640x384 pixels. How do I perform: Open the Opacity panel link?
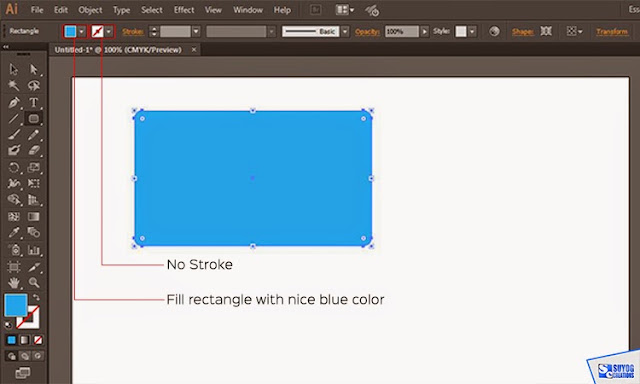[367, 31]
